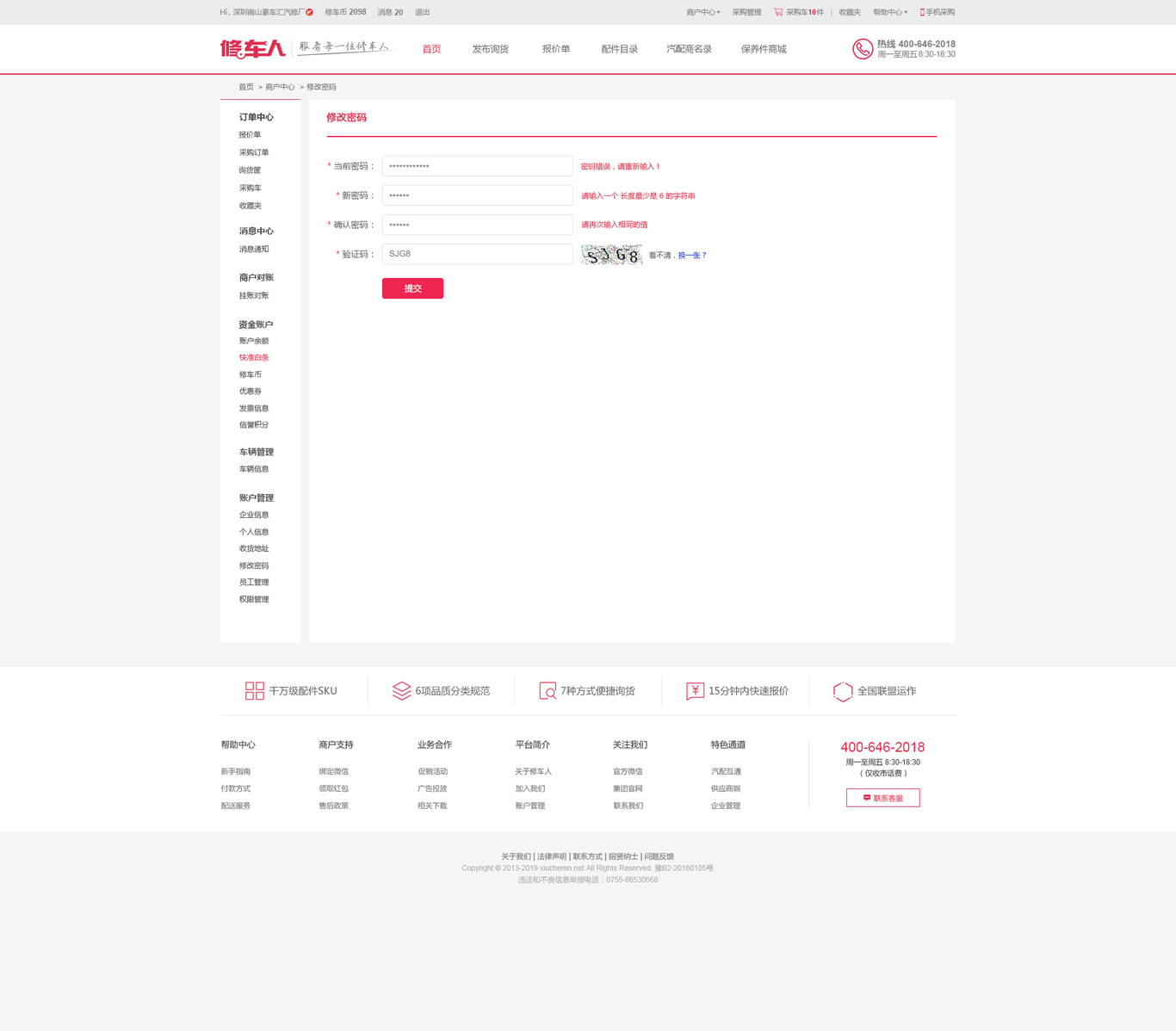Click 问题反馈 in bottom footer
The image size is (1176, 1031).
click(659, 856)
